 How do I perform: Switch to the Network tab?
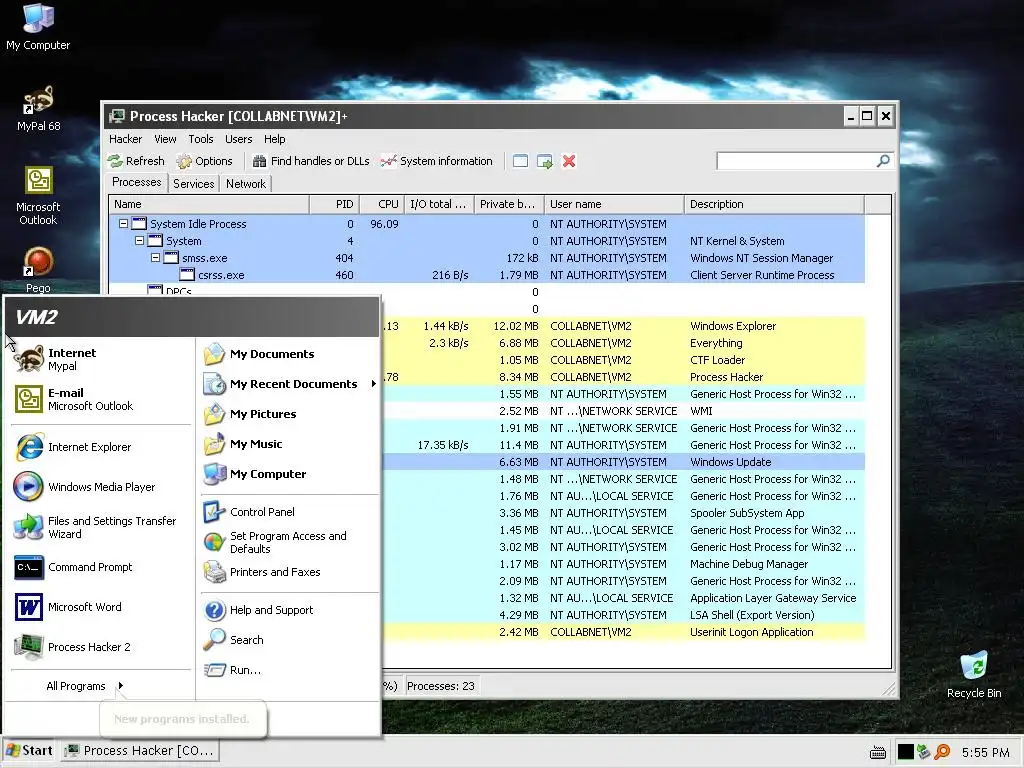[x=246, y=184]
